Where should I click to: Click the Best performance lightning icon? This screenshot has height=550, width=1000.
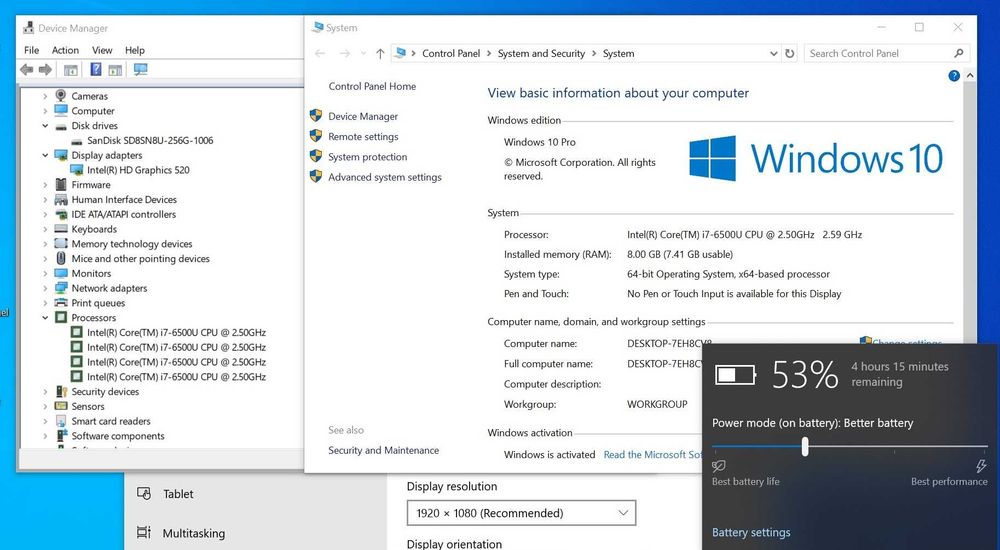tap(981, 466)
